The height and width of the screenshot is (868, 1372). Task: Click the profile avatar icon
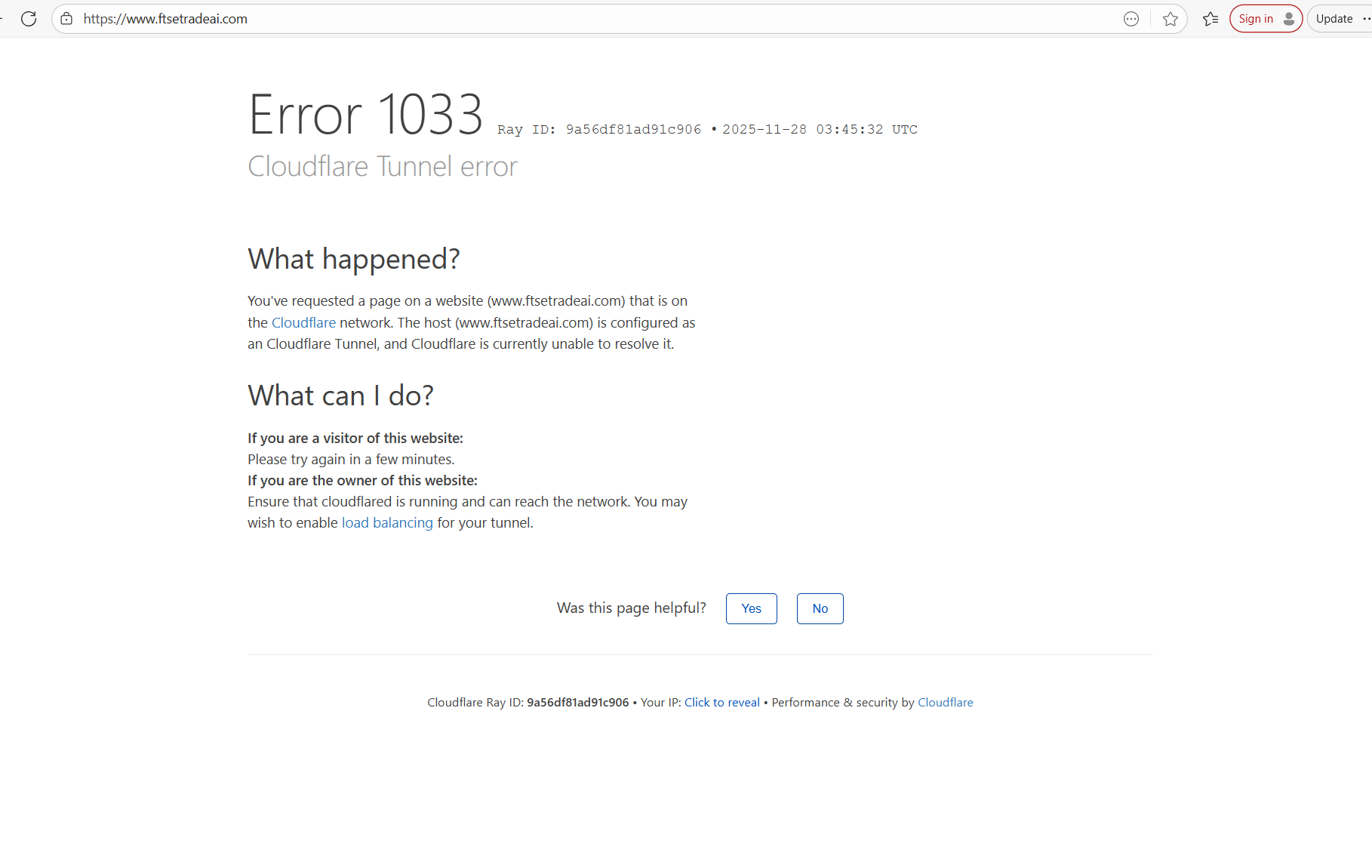(x=1289, y=19)
